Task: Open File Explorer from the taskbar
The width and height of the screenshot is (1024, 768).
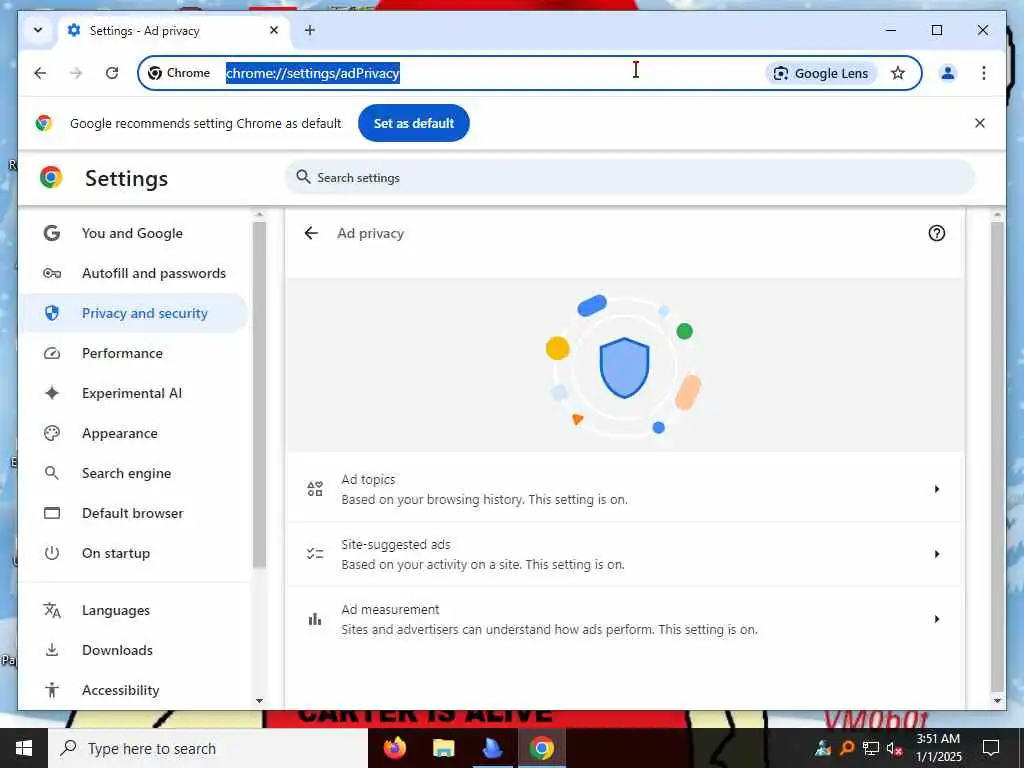Action: (443, 748)
